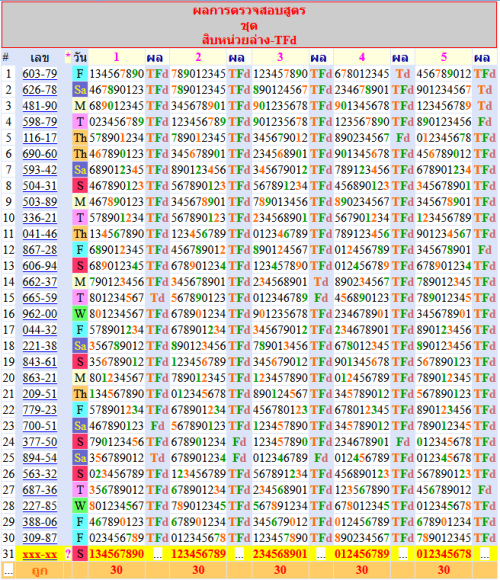
Task: Open the 309-87 number link
Action: pyautogui.click(x=40, y=538)
